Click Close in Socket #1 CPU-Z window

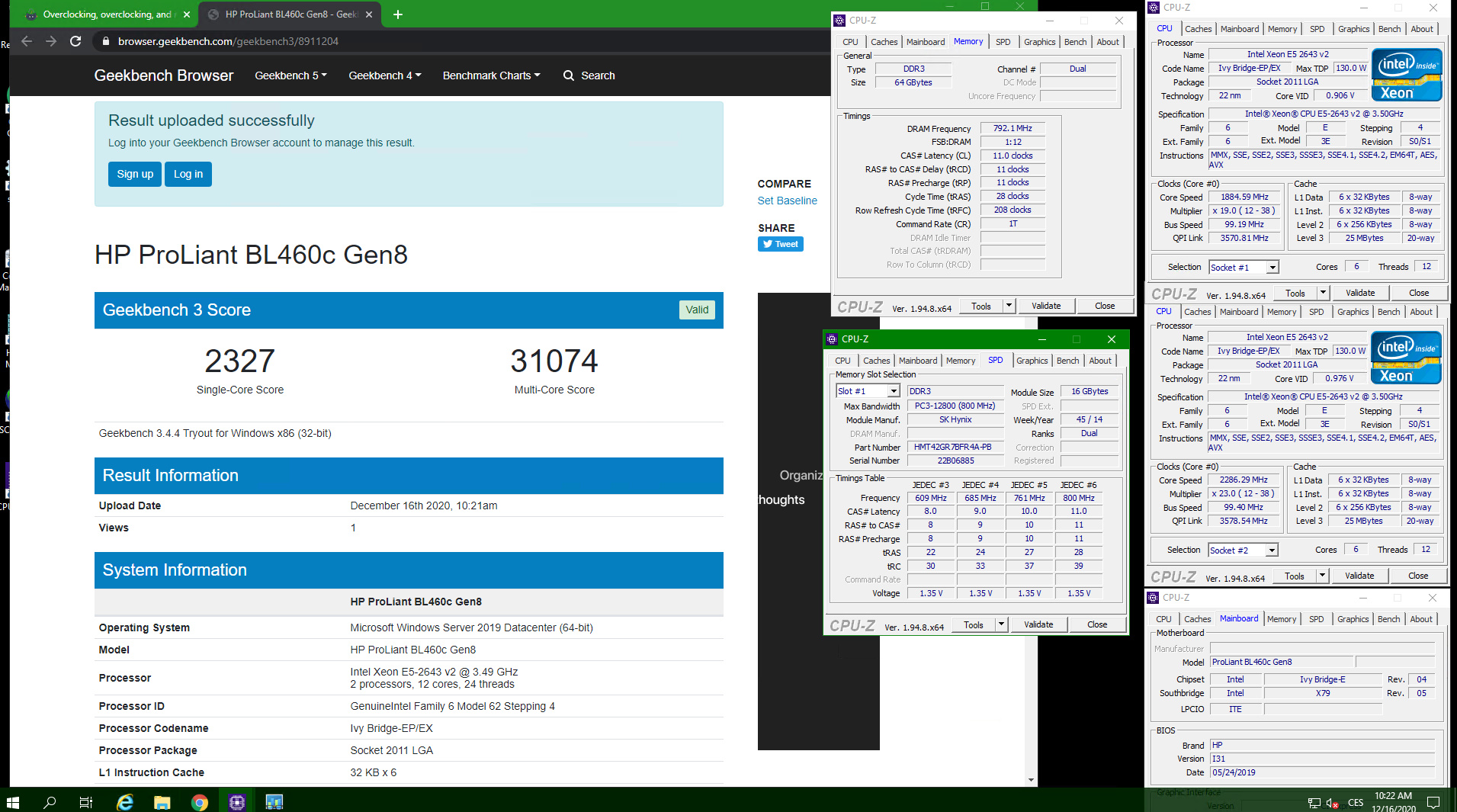1419,293
